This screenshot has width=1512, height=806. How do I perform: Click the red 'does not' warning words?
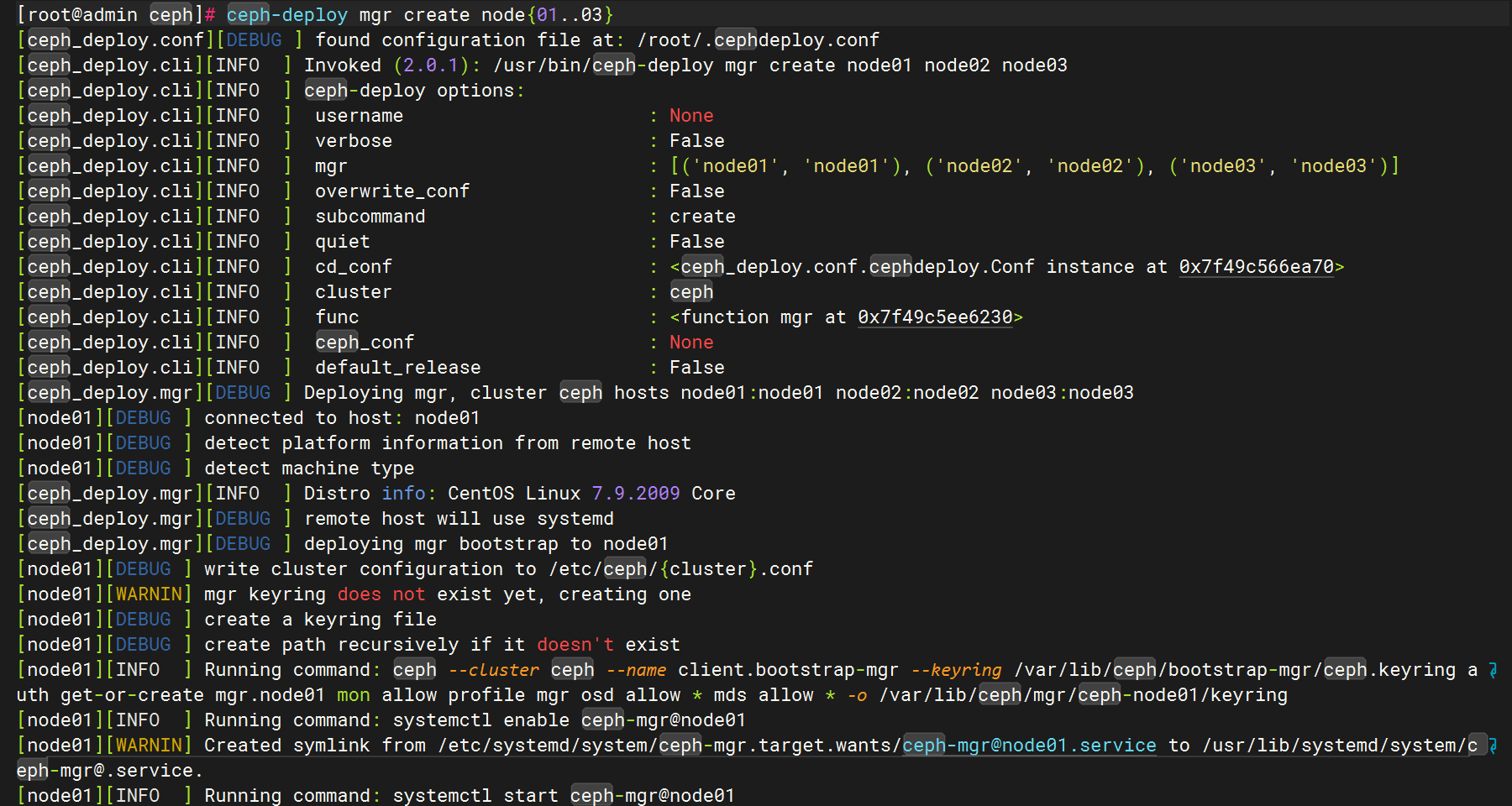click(381, 594)
